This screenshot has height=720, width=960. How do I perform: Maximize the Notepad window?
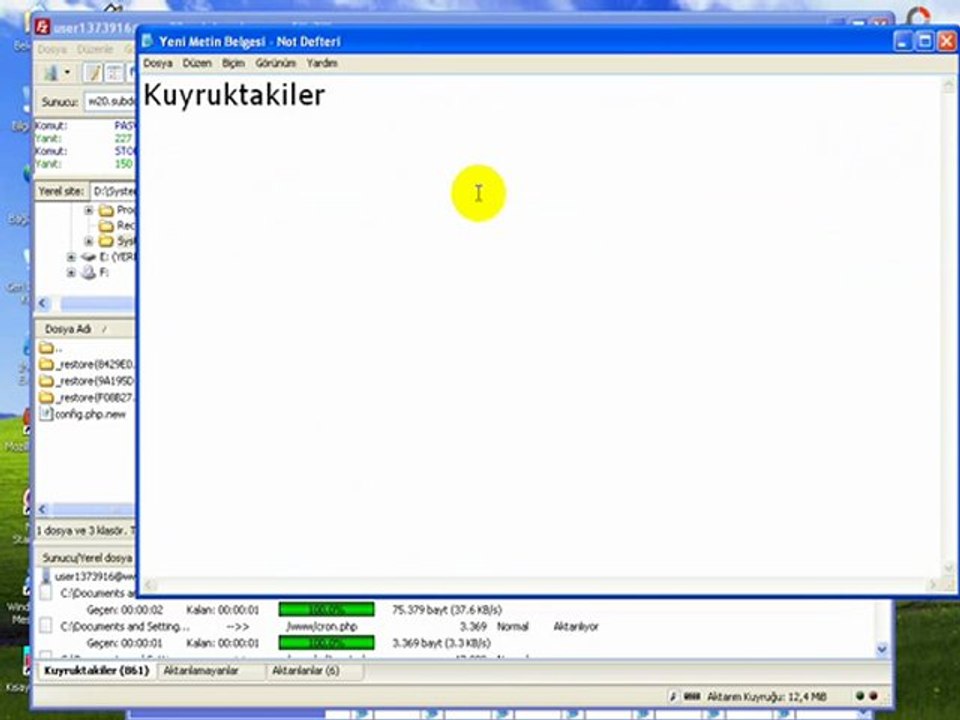coord(925,41)
